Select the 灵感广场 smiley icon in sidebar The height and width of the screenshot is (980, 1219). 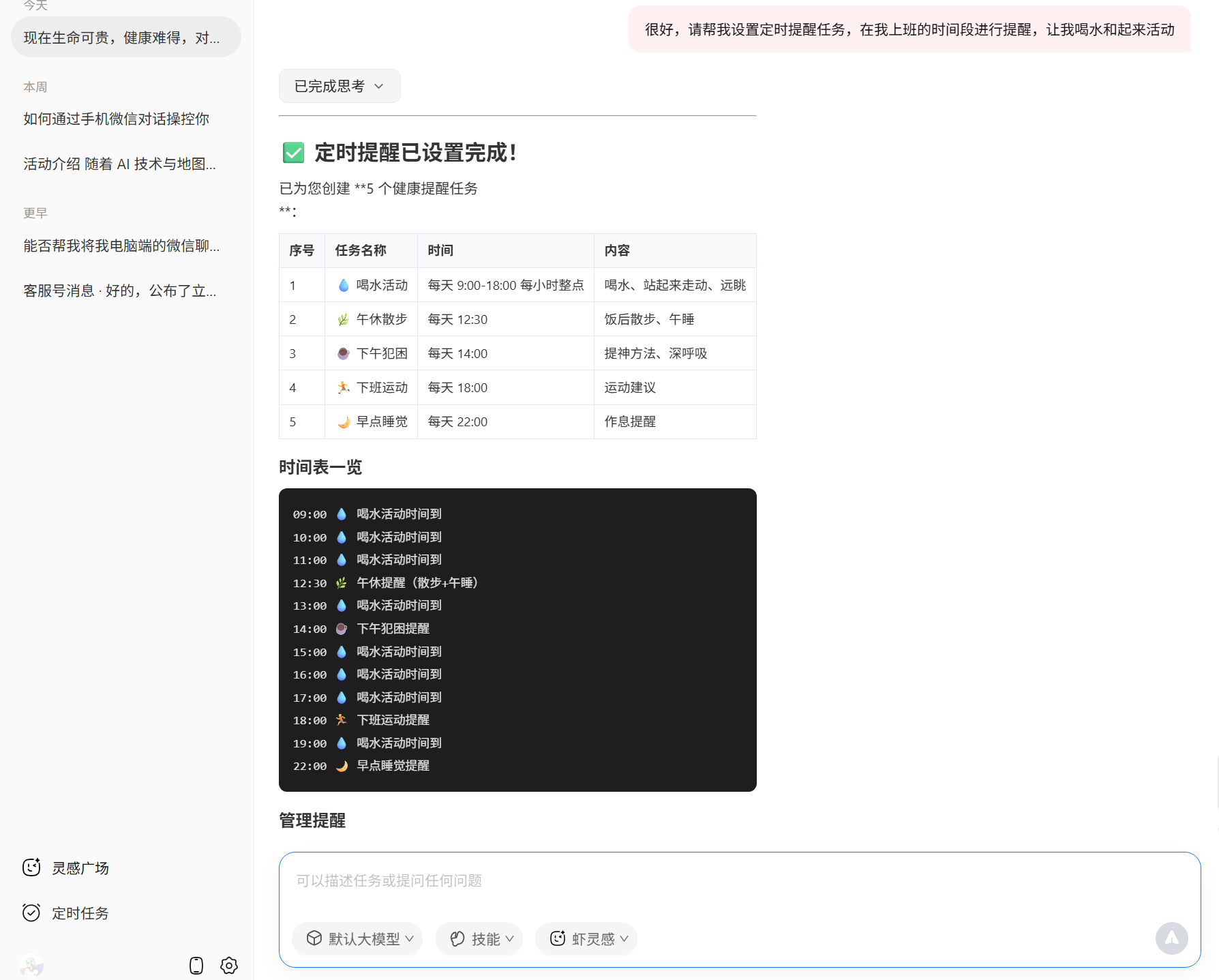[x=31, y=867]
